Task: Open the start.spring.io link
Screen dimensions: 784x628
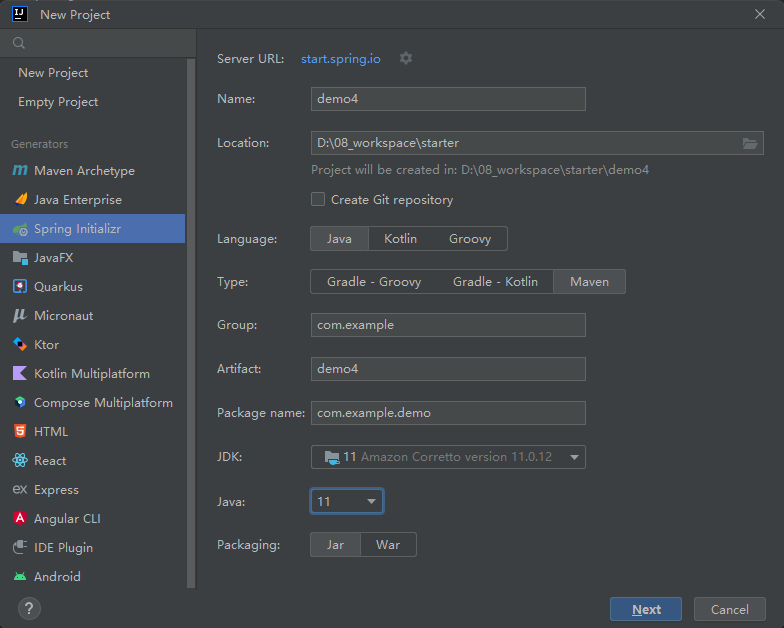Action: click(341, 59)
